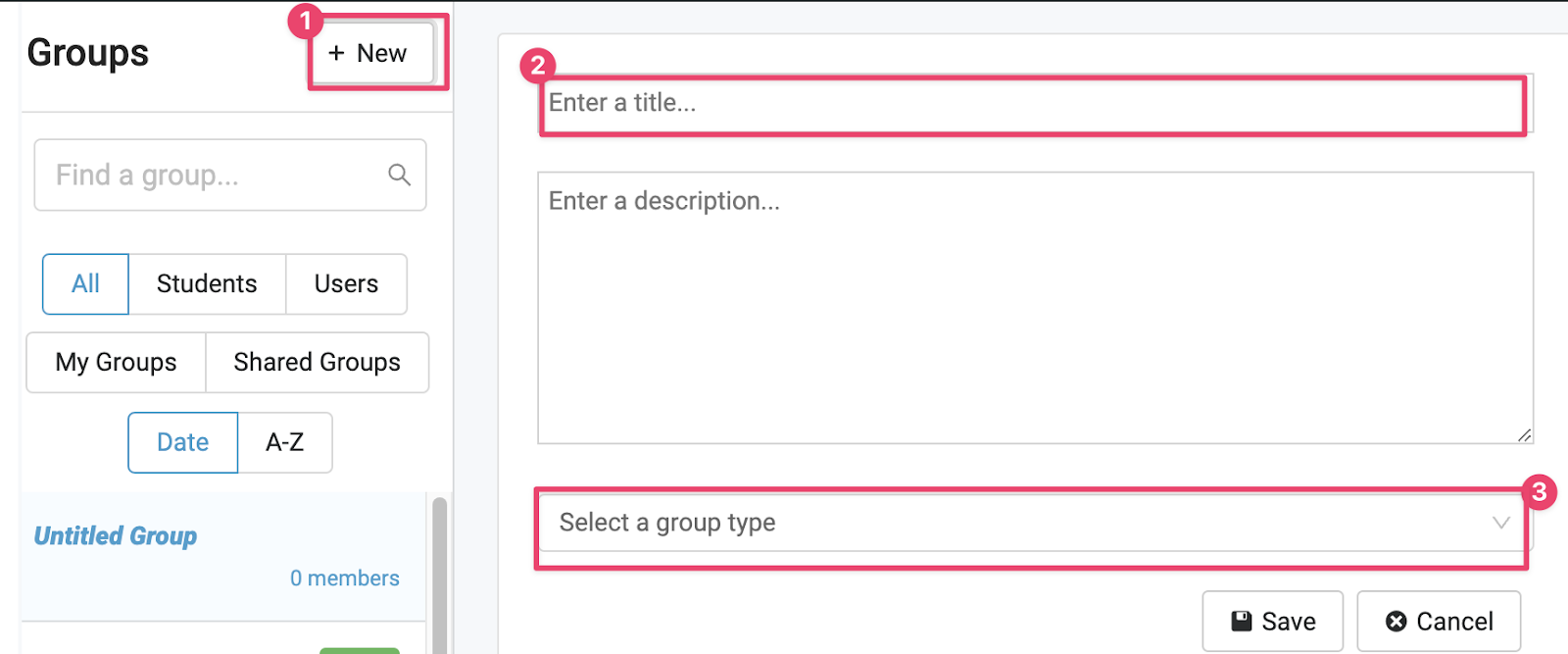Click the 0 members link

click(x=344, y=579)
